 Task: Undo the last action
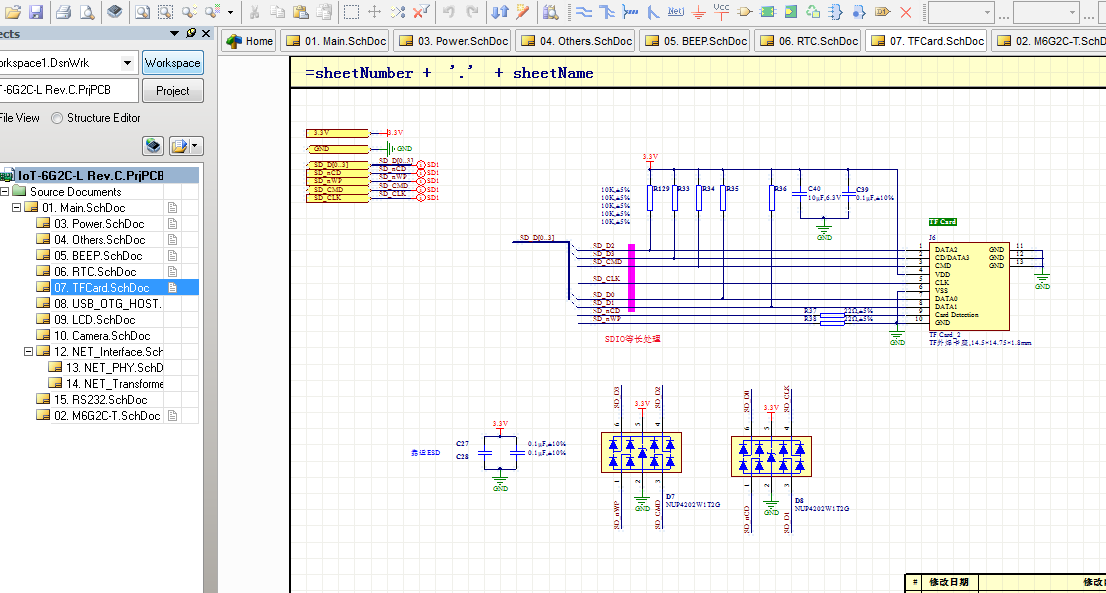(449, 11)
